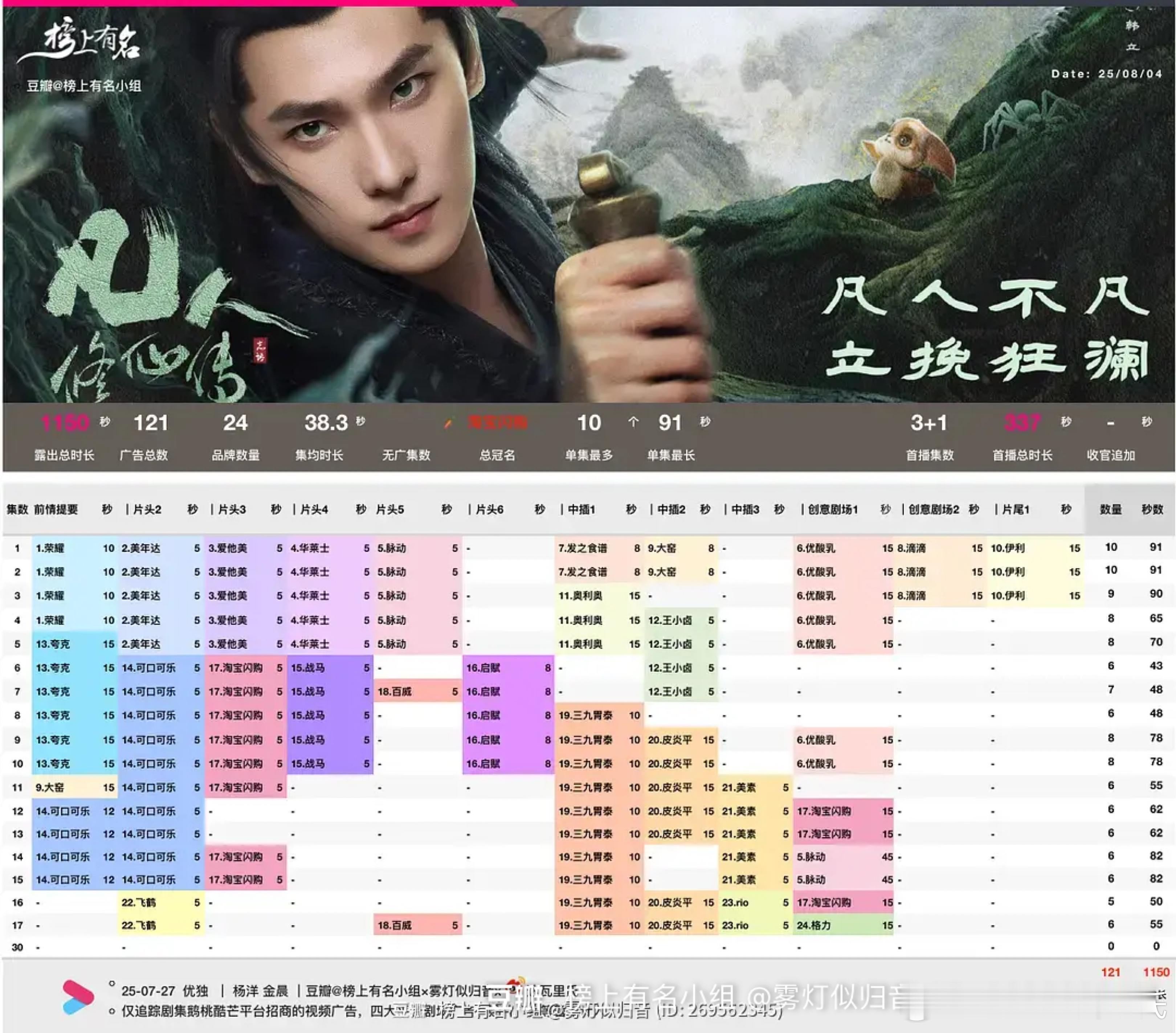Image resolution: width=1176 pixels, height=1033 pixels.
Task: Click the 首播总时长 label
Action: [1022, 455]
